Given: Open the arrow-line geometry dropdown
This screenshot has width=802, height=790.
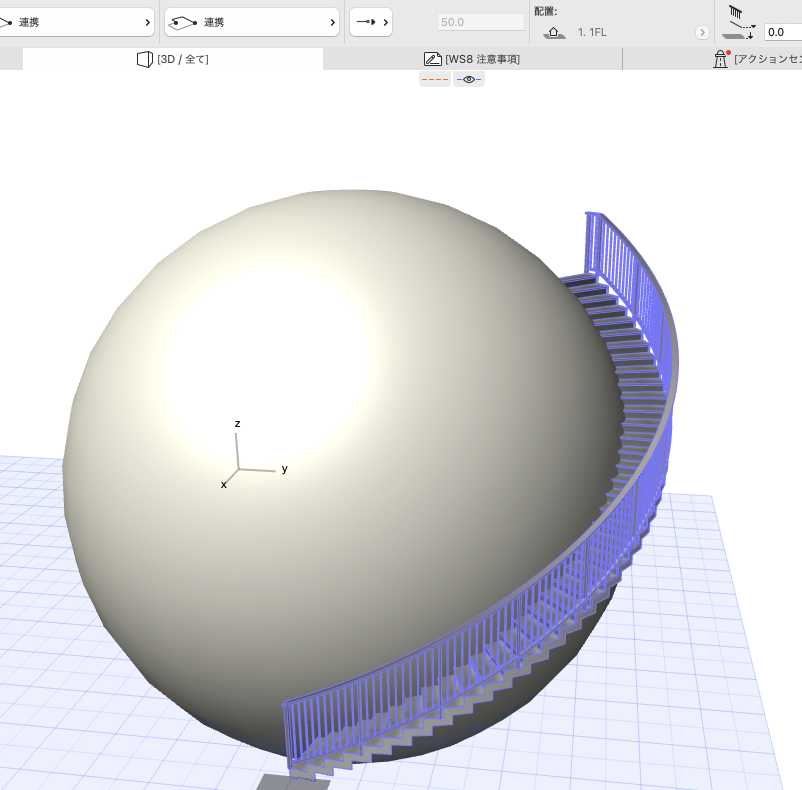Looking at the screenshot, I should [x=371, y=22].
